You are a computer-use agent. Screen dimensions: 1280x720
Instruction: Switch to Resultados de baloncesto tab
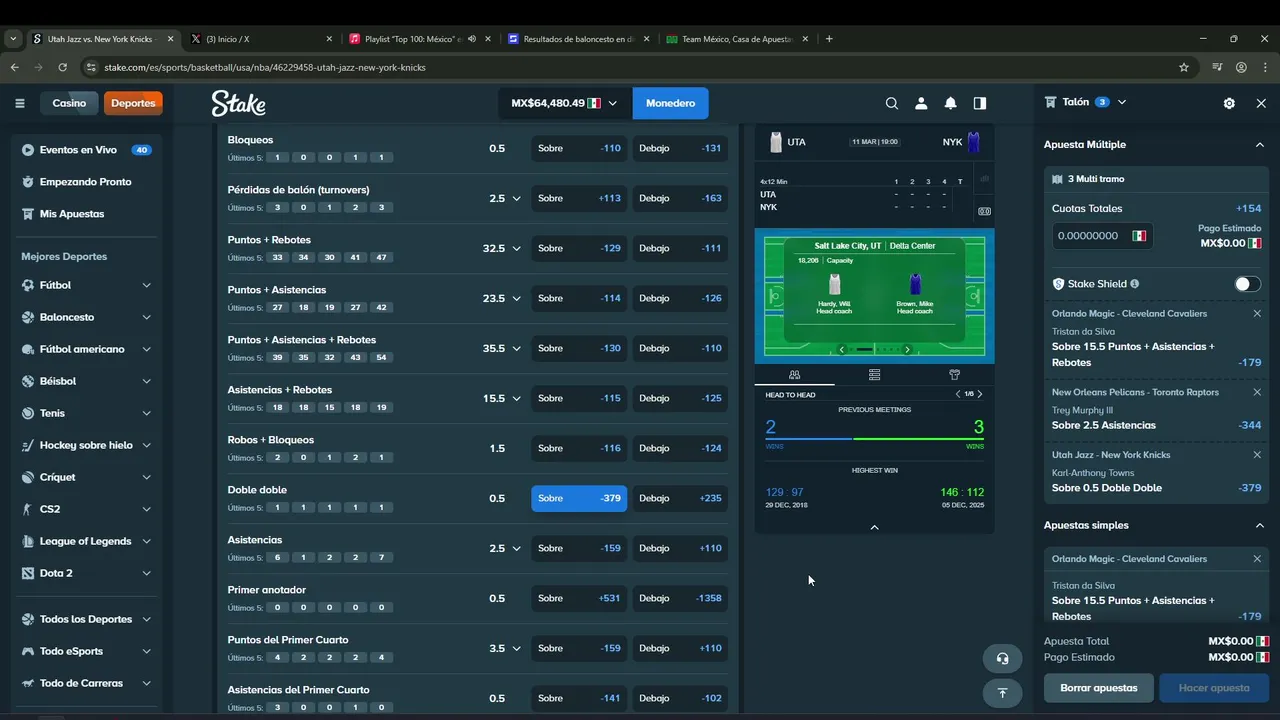579,39
